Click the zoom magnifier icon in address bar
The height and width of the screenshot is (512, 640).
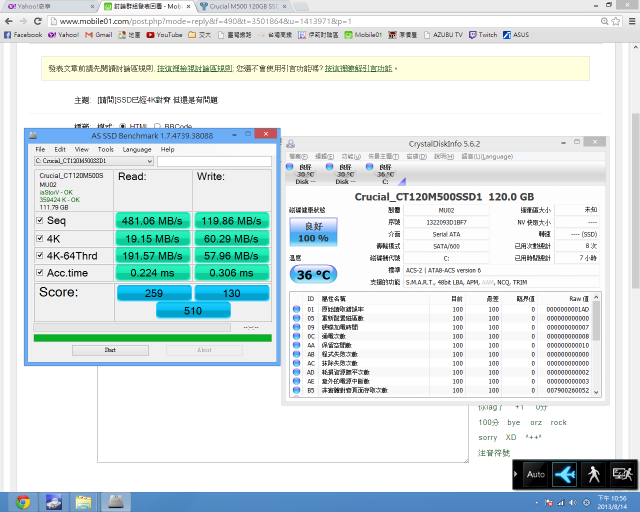604,21
